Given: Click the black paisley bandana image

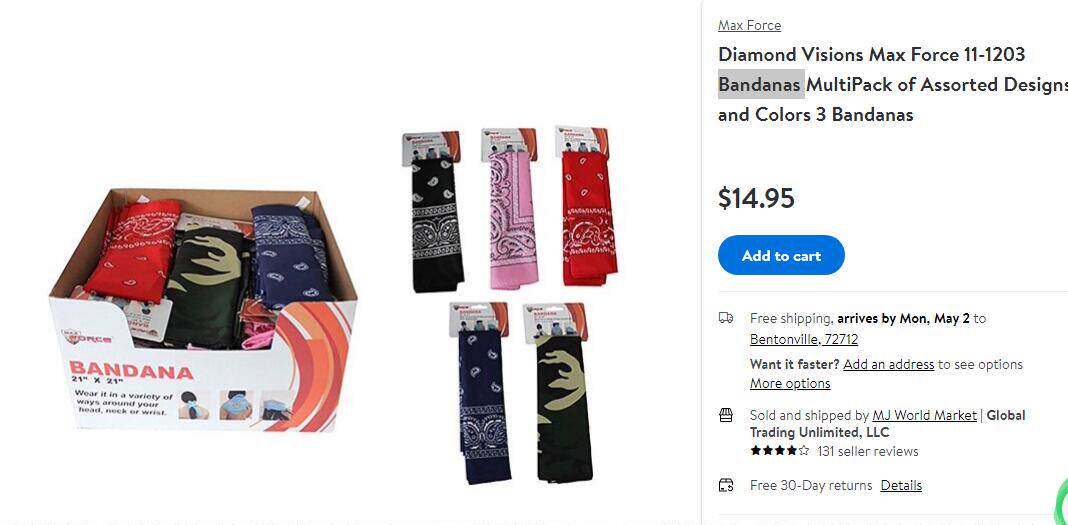Looking at the screenshot, I should (433, 212).
